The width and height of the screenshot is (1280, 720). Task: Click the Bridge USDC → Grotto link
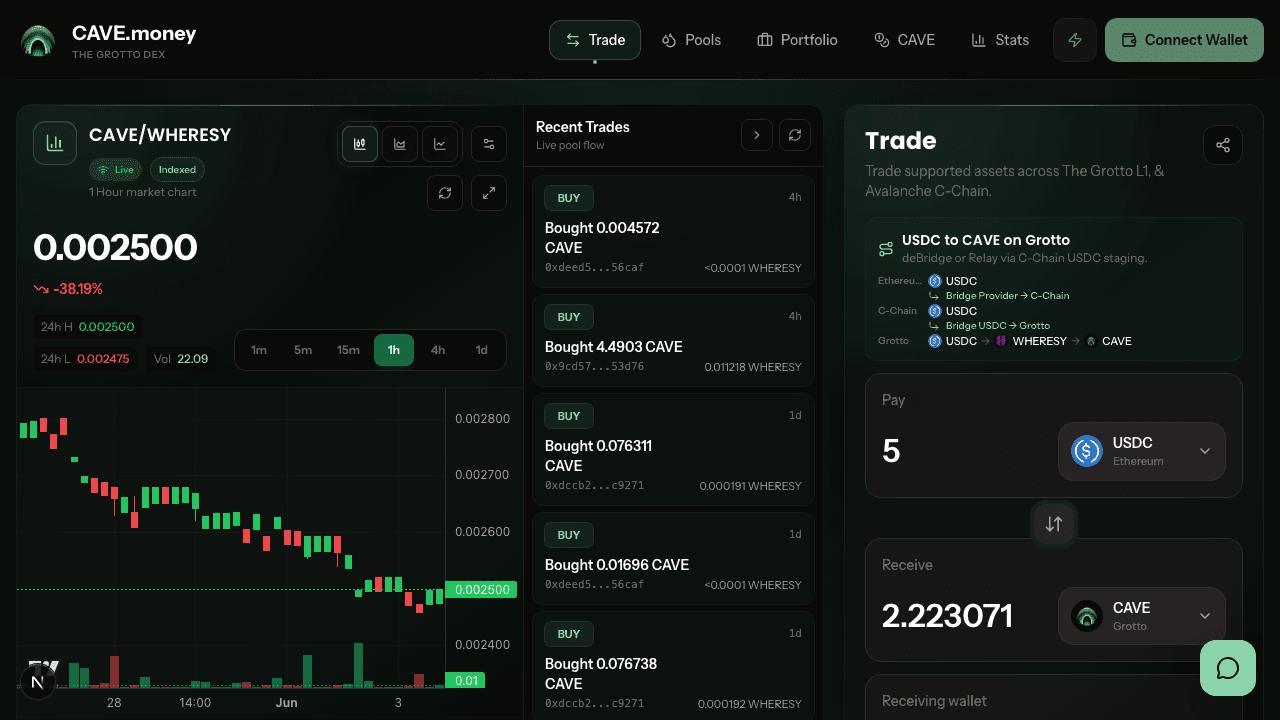tap(998, 326)
